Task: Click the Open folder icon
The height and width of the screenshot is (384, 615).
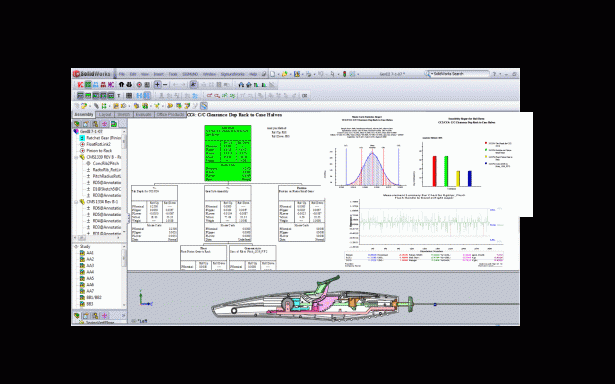Action: 285,74
